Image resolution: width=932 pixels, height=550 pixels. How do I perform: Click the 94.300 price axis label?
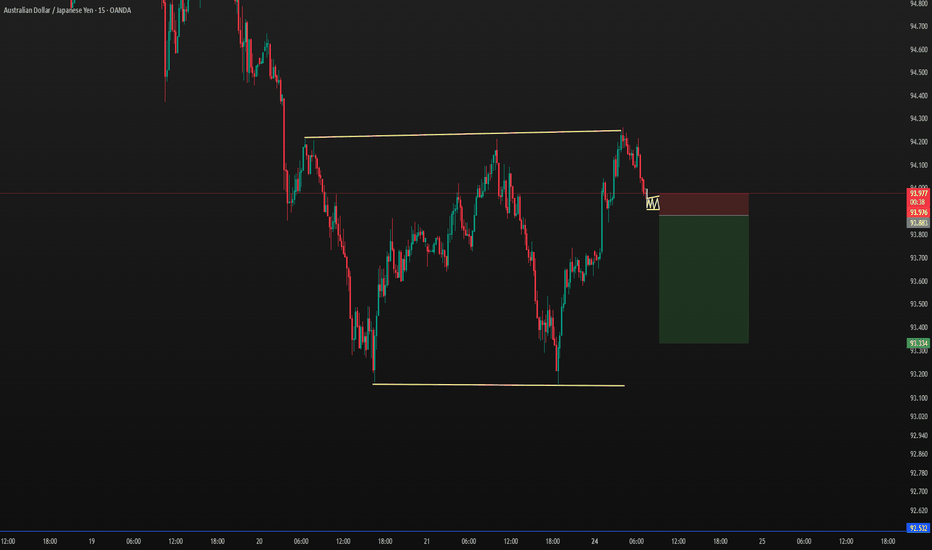(x=918, y=119)
